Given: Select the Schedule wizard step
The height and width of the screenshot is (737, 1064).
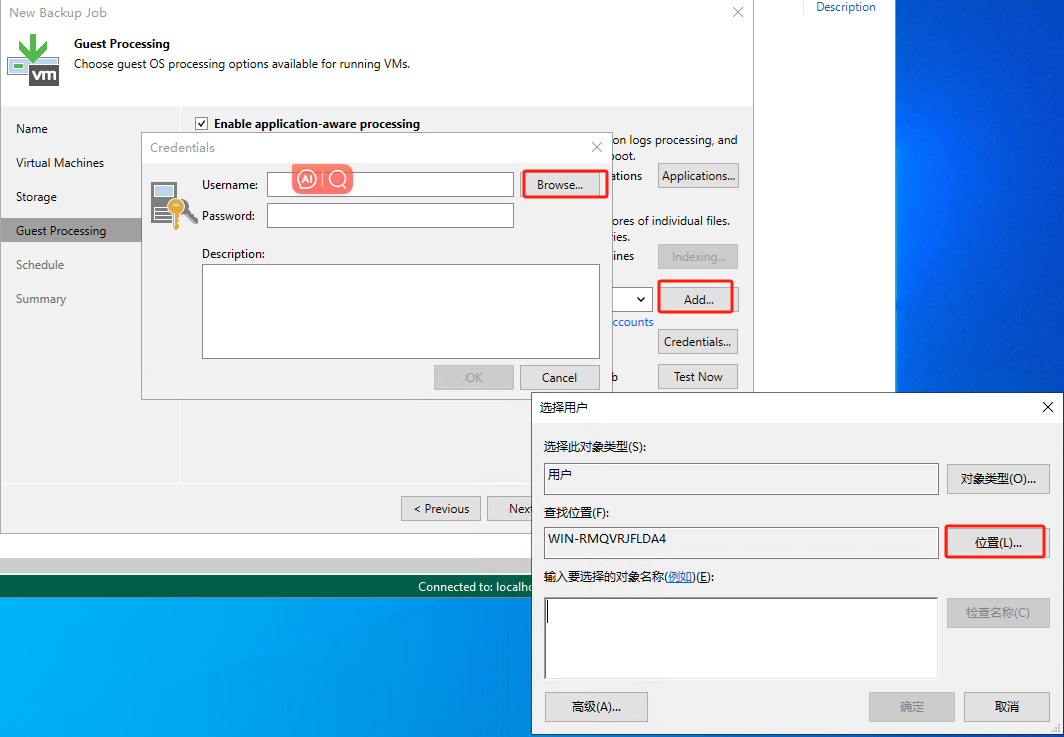Looking at the screenshot, I should [40, 264].
